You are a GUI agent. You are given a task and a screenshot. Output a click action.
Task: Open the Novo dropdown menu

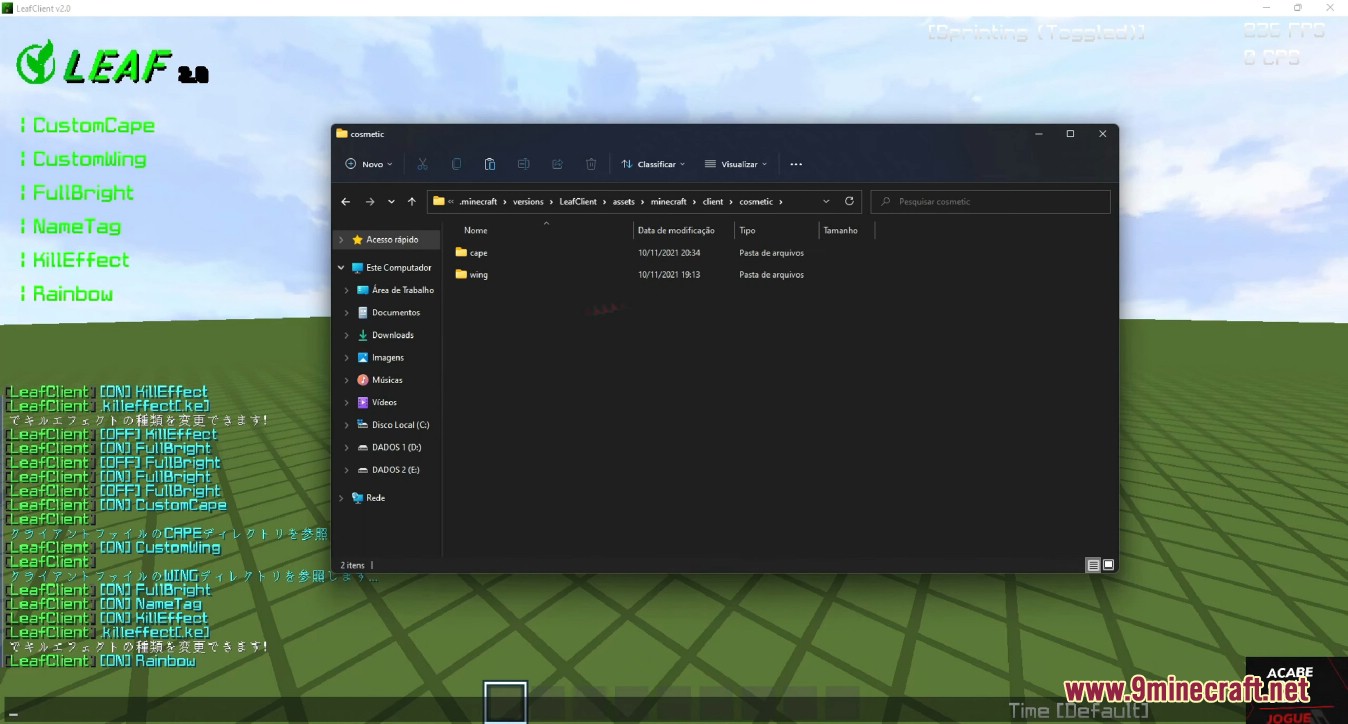(369, 164)
